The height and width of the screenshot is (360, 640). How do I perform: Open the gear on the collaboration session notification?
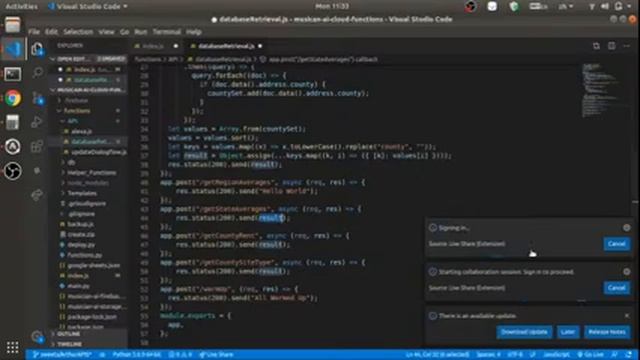[x=627, y=271]
